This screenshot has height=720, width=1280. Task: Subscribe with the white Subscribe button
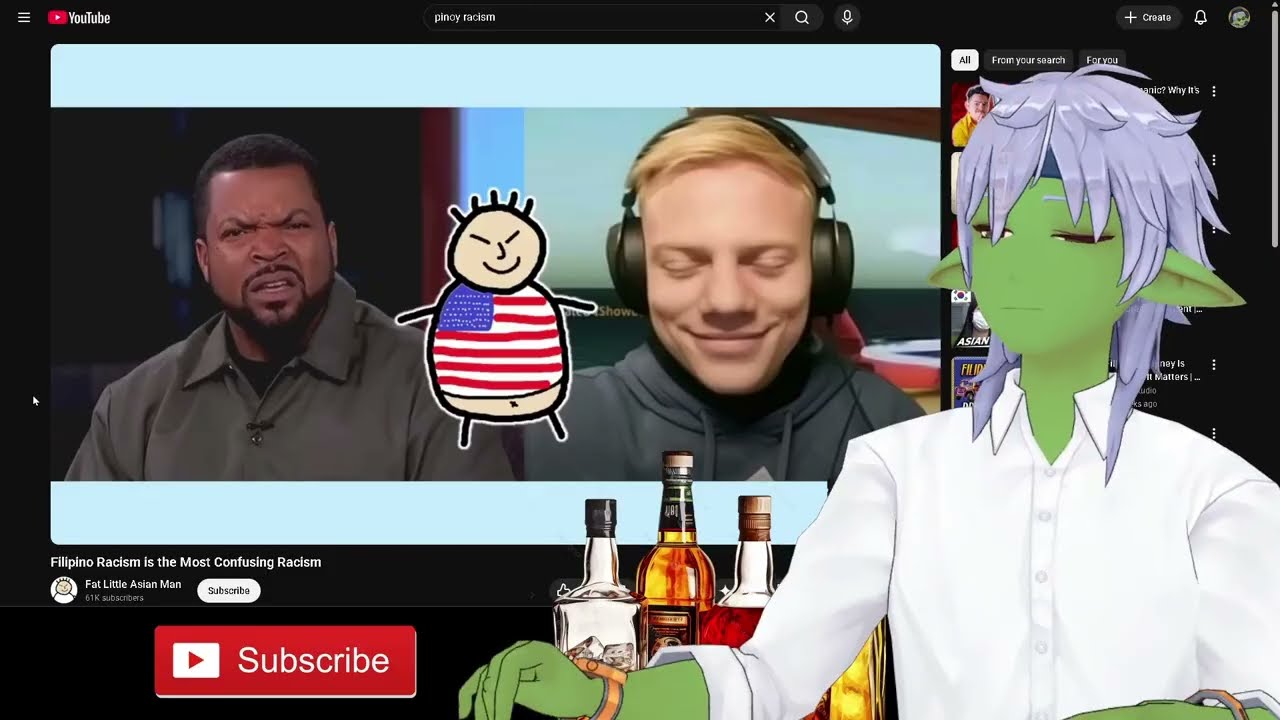tap(229, 590)
